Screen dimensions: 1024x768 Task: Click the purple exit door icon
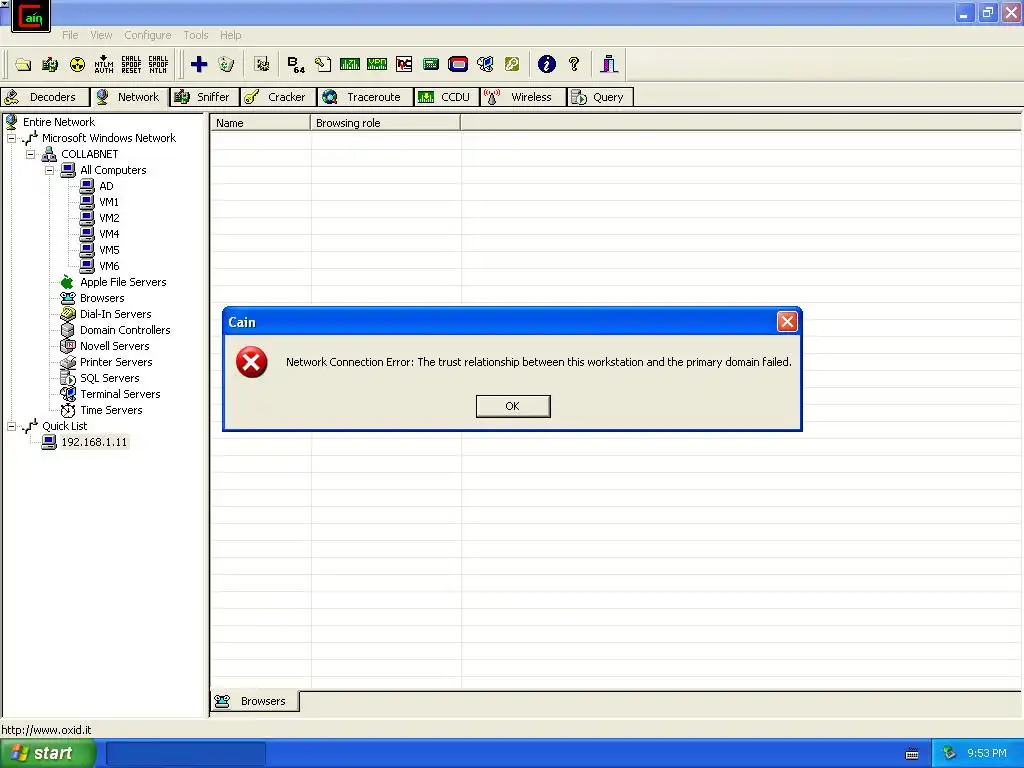[x=609, y=64]
